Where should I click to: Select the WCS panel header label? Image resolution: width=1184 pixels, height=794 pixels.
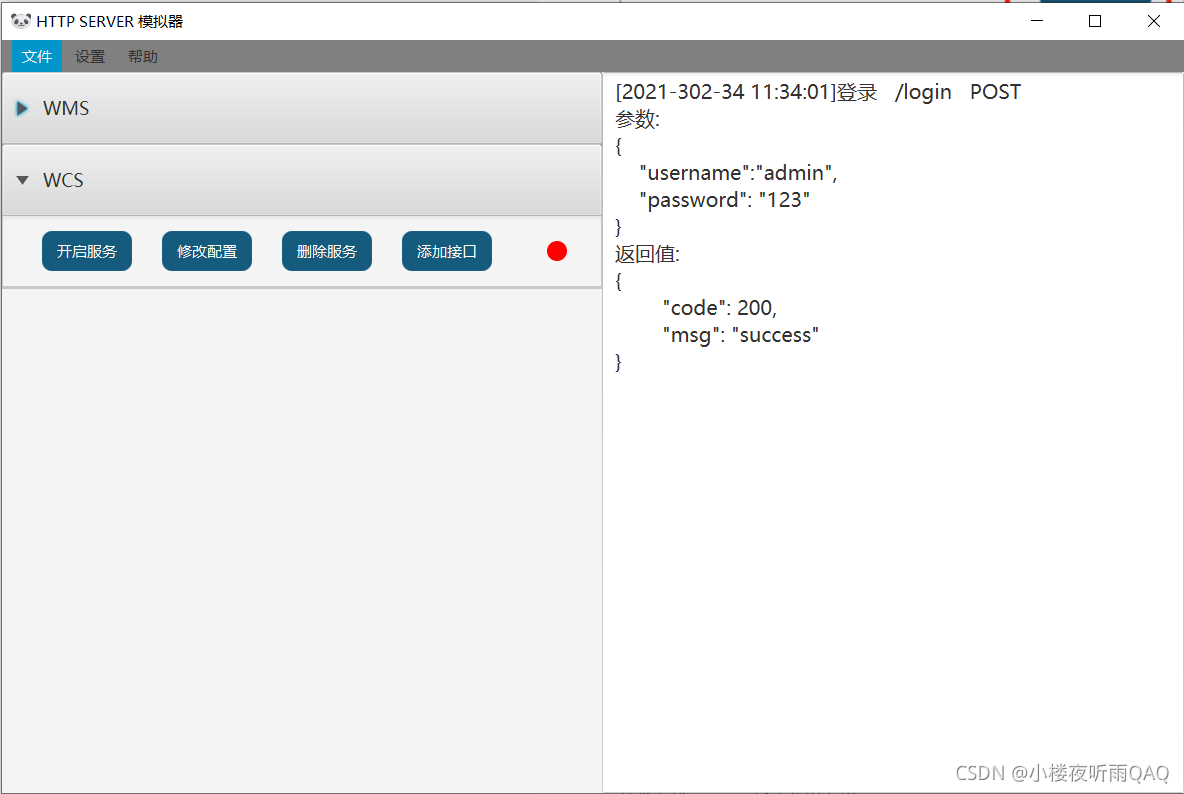[x=63, y=180]
